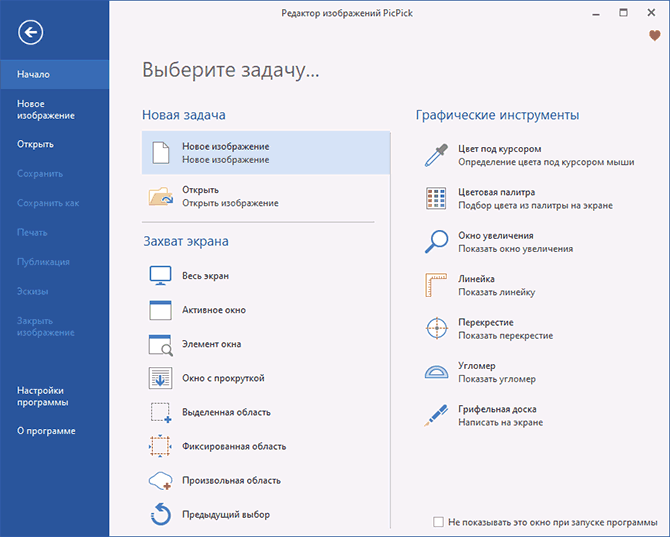
Task: Click the Активное окно capture label
Action: click(214, 310)
